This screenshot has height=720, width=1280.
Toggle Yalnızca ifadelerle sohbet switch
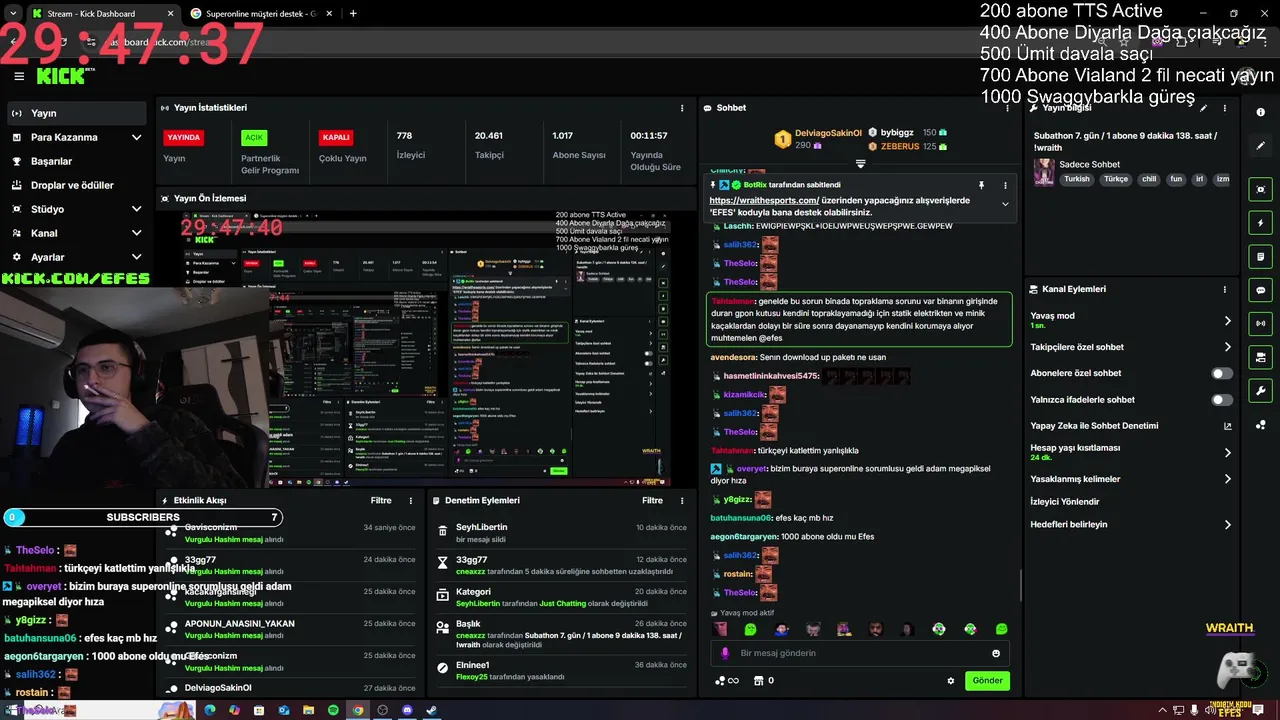coord(1222,400)
